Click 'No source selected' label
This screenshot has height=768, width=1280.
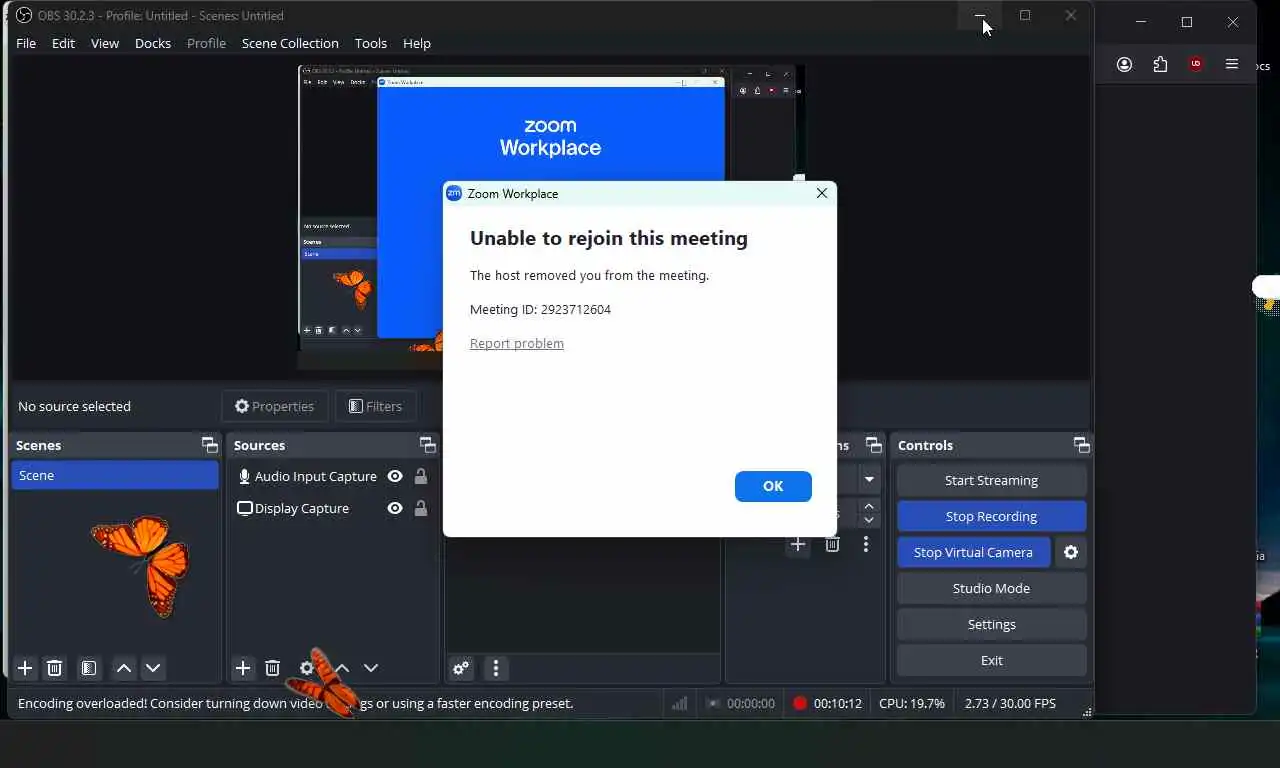click(74, 406)
